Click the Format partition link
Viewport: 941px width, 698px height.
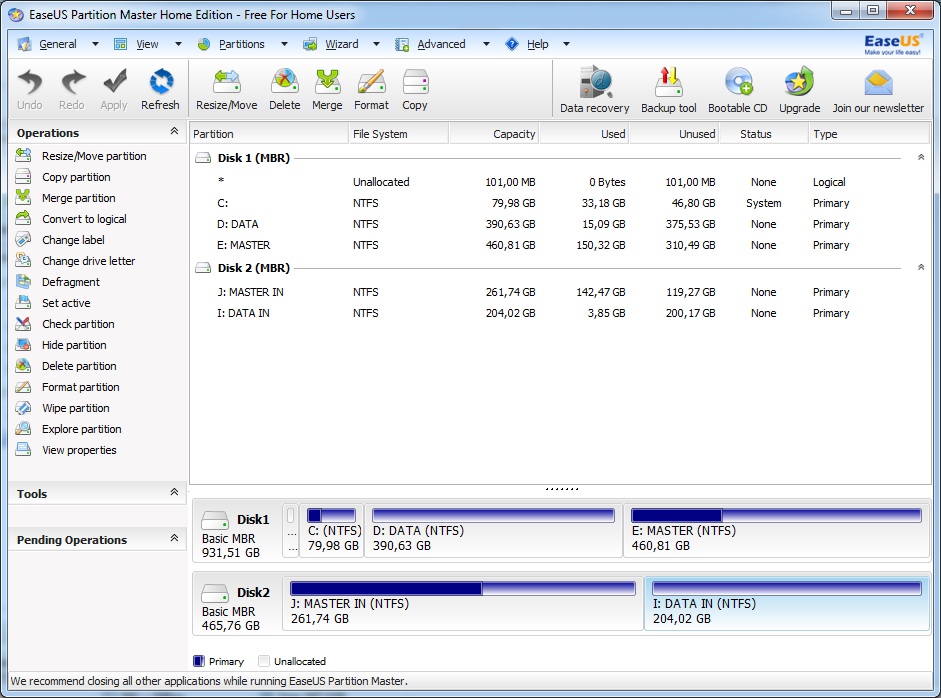pos(80,387)
